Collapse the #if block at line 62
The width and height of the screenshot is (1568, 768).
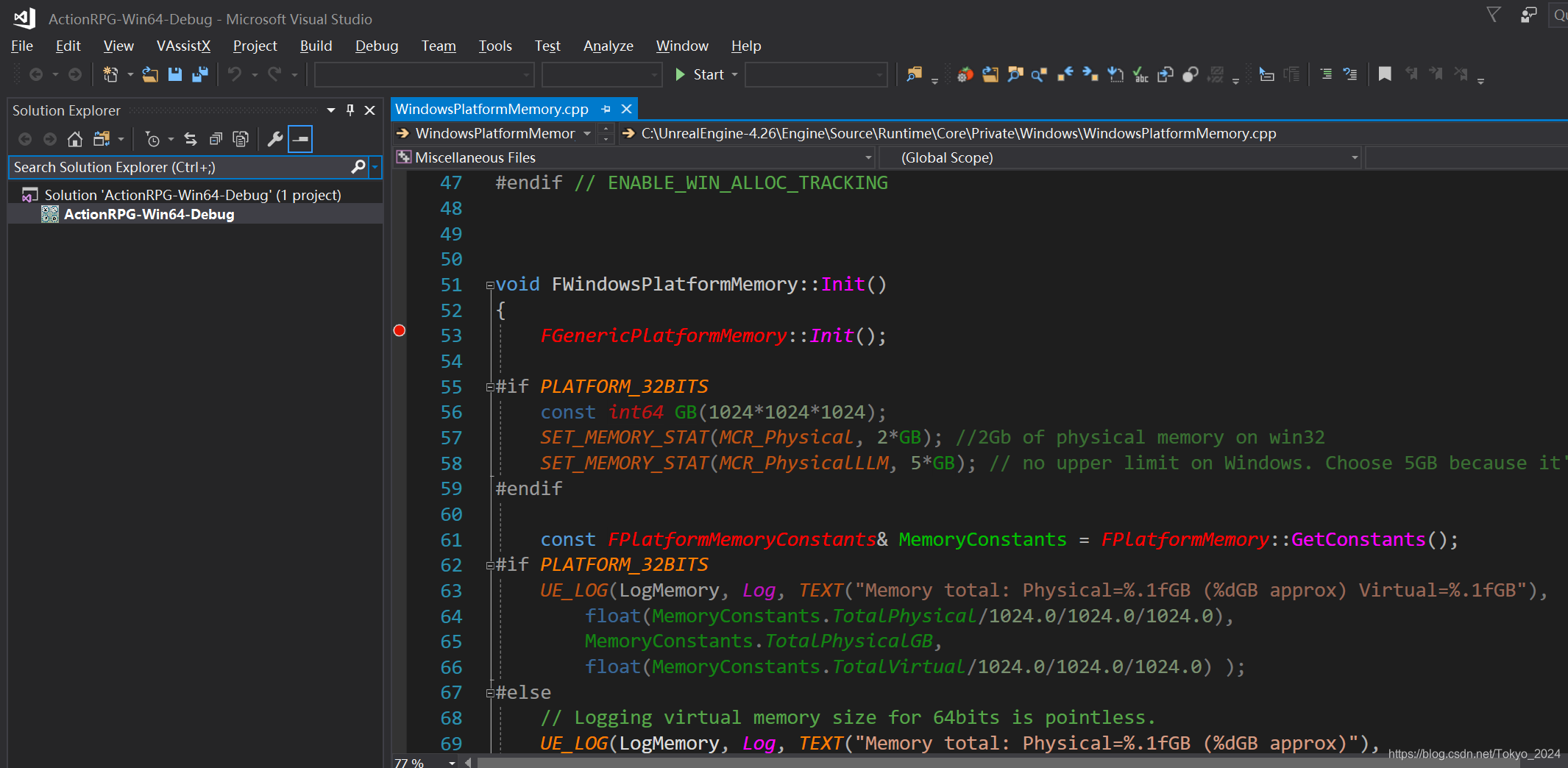coord(489,566)
